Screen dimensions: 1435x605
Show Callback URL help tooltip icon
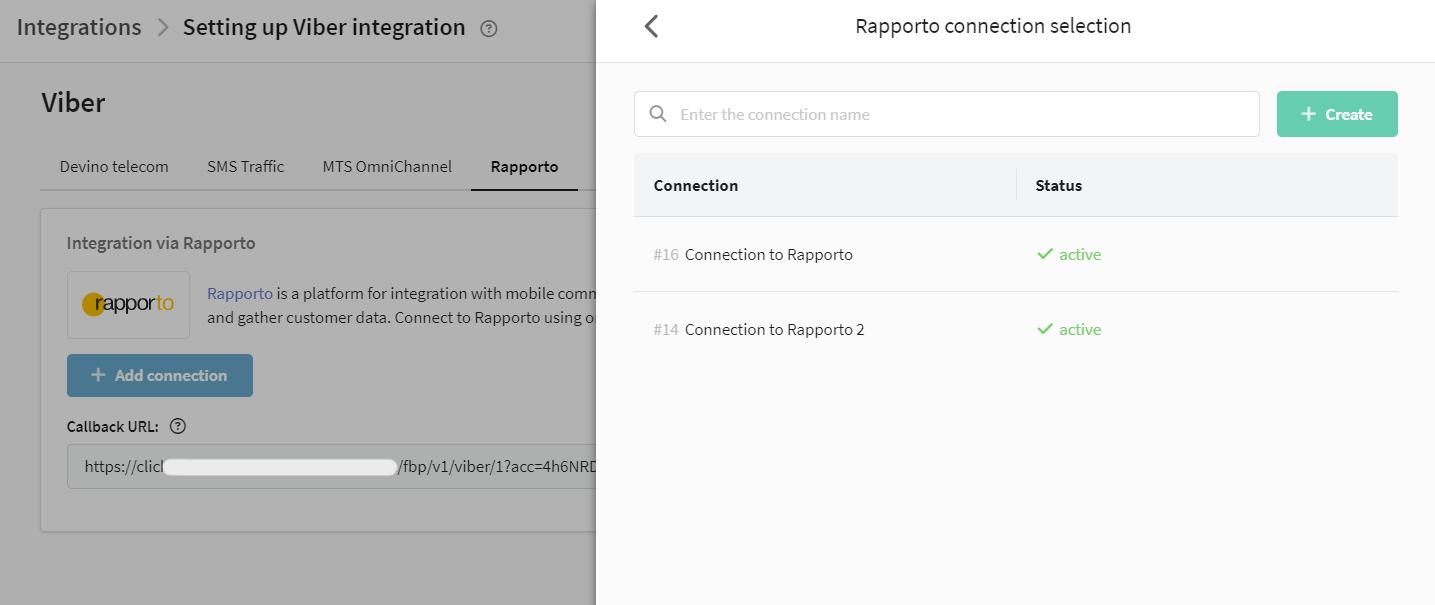tap(178, 426)
